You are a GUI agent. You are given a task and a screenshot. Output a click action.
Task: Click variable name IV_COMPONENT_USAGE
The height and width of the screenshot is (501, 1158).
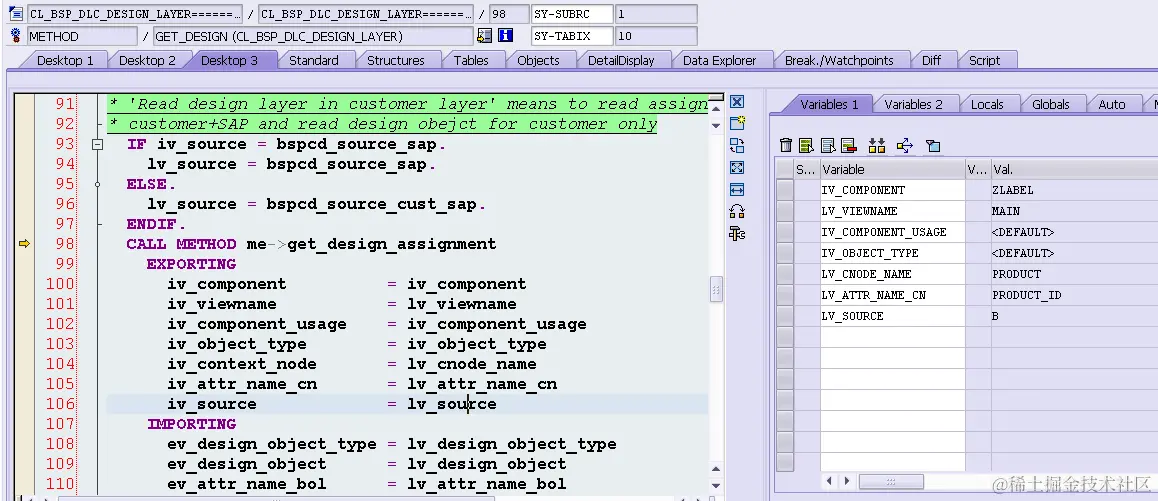(883, 232)
